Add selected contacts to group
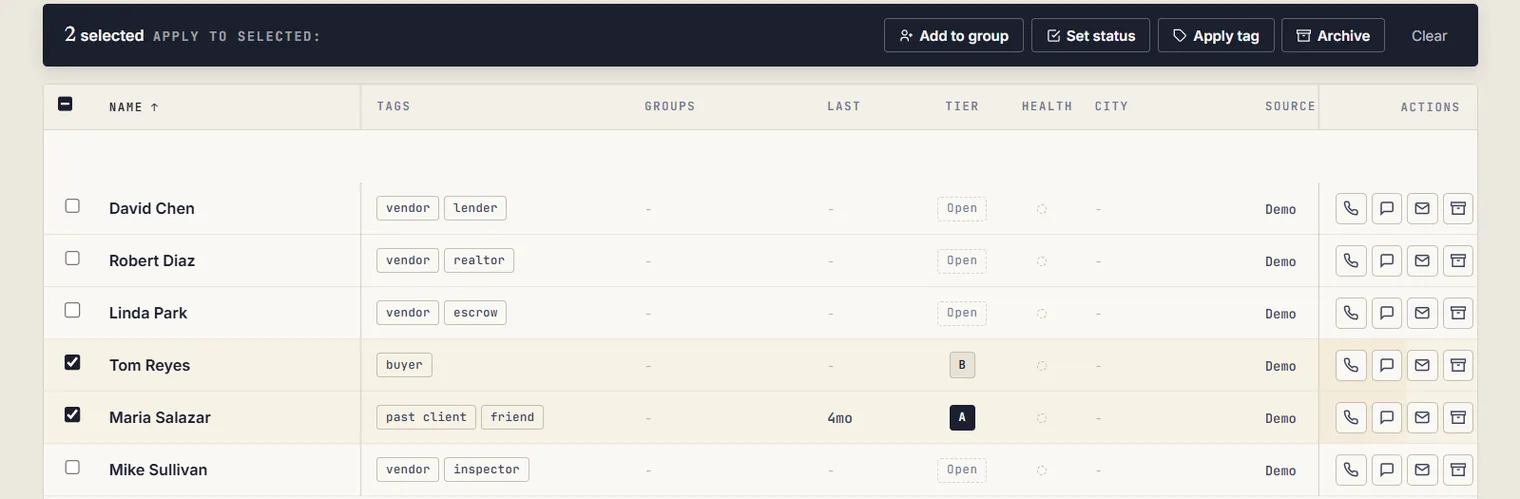The width and height of the screenshot is (1520, 499). tap(954, 35)
